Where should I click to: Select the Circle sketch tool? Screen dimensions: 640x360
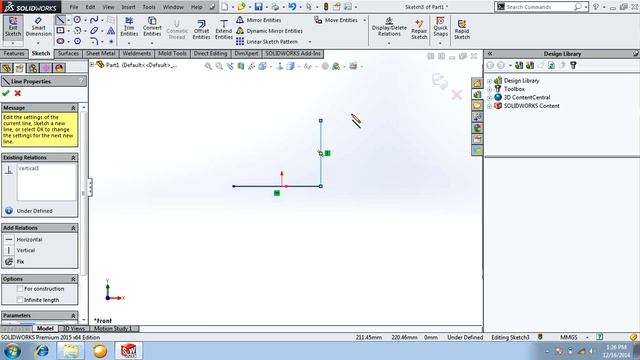(77, 20)
